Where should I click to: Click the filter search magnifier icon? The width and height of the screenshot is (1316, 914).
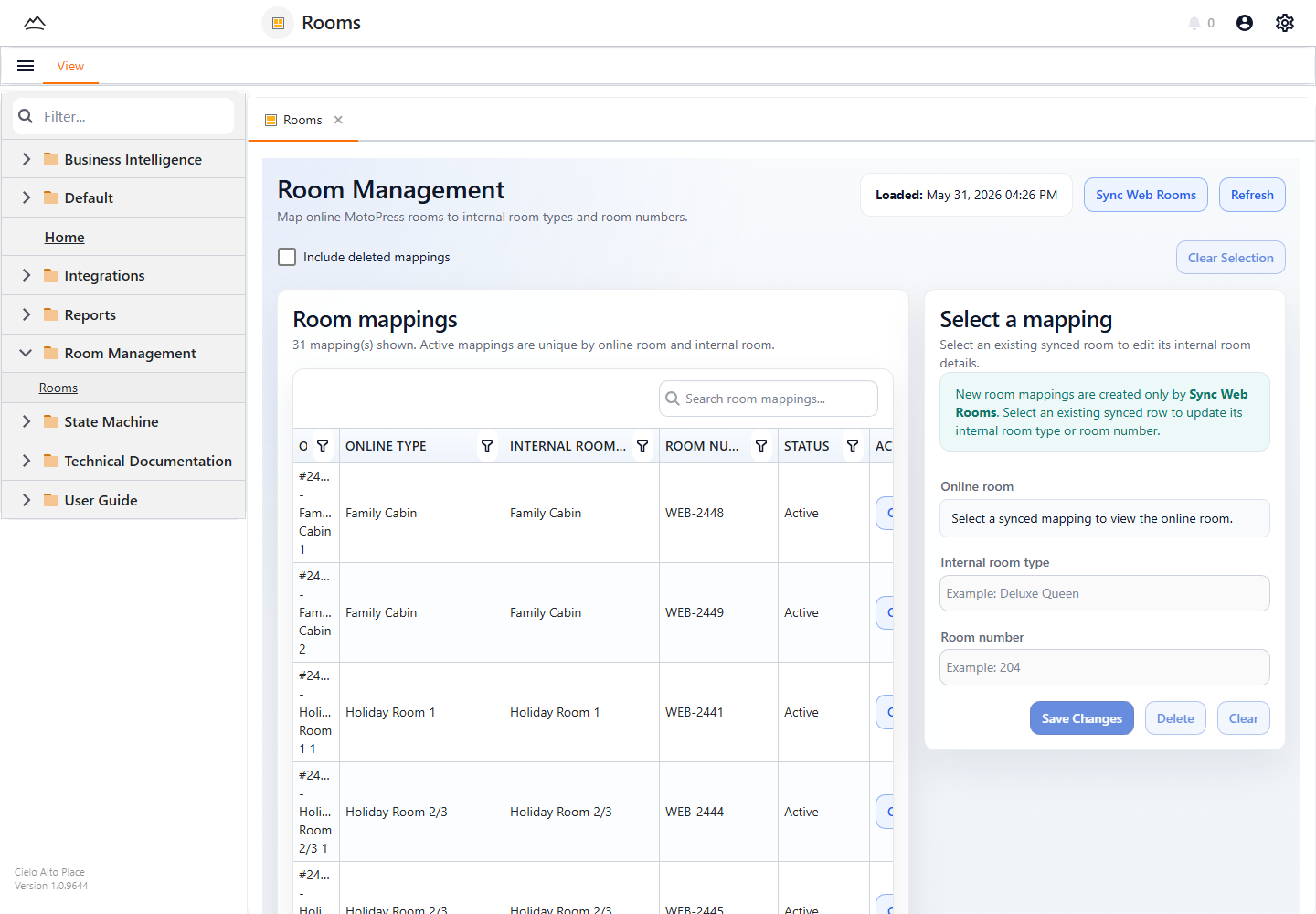click(x=26, y=116)
